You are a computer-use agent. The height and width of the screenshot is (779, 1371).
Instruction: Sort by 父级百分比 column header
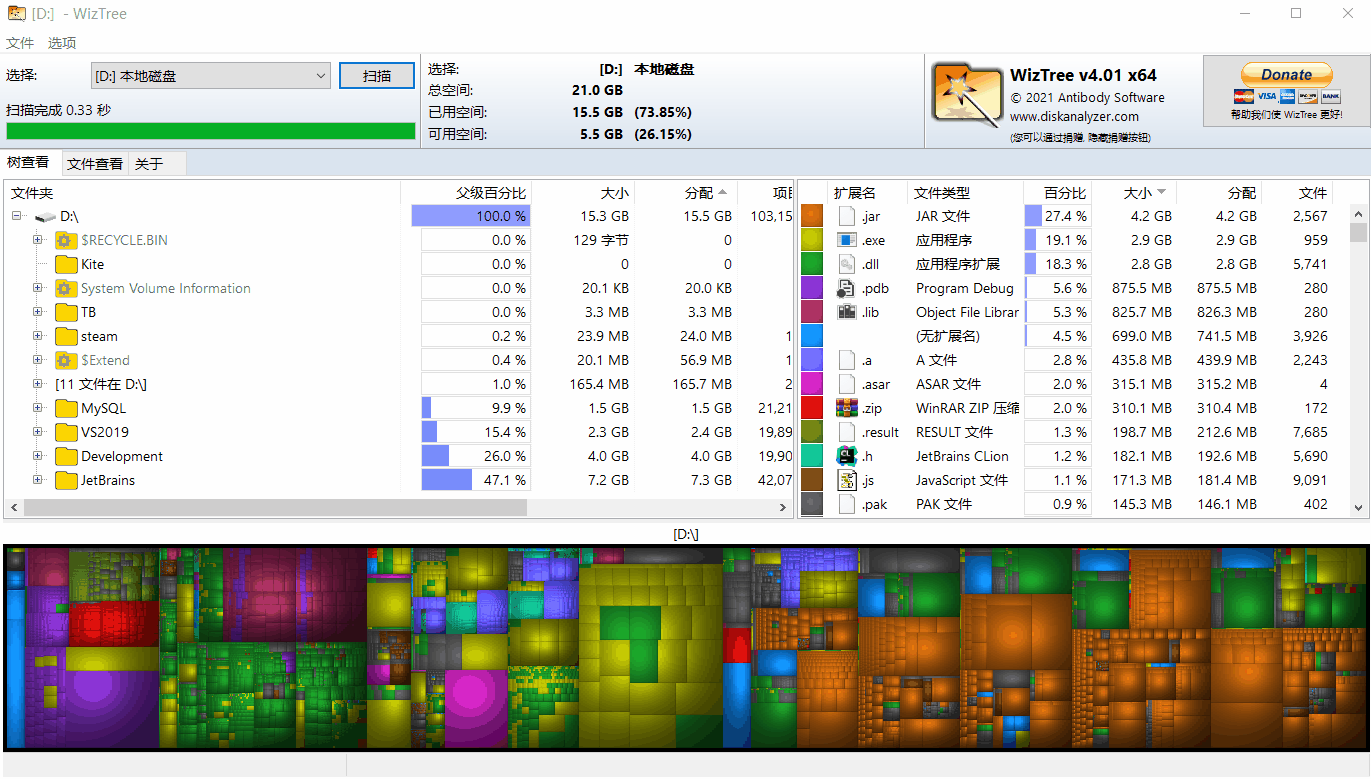466,193
